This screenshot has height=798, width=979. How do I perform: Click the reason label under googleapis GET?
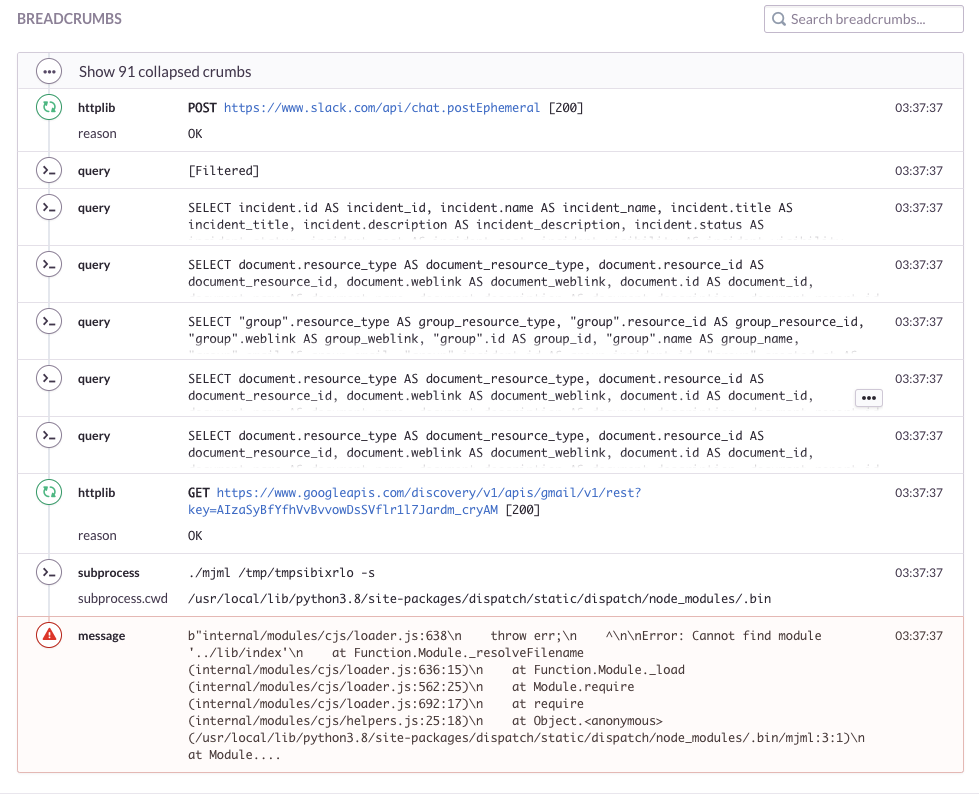[97, 536]
